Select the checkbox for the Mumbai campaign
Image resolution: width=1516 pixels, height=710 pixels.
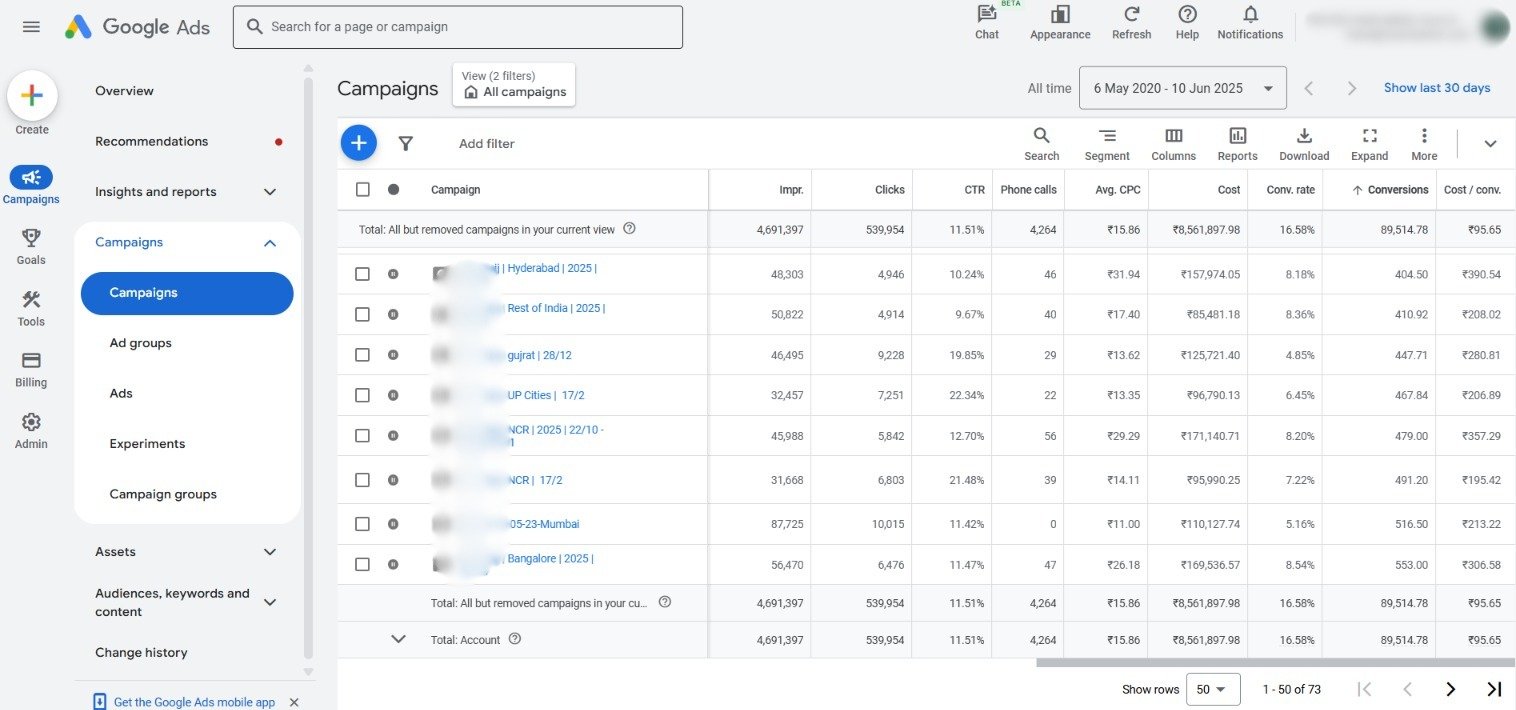tap(362, 524)
